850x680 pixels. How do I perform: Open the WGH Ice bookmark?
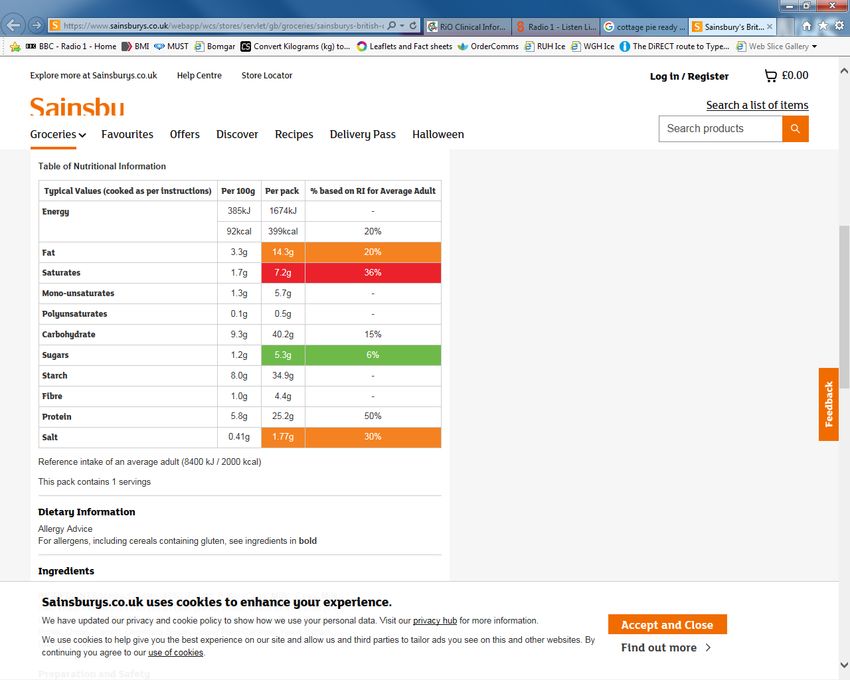click(593, 47)
